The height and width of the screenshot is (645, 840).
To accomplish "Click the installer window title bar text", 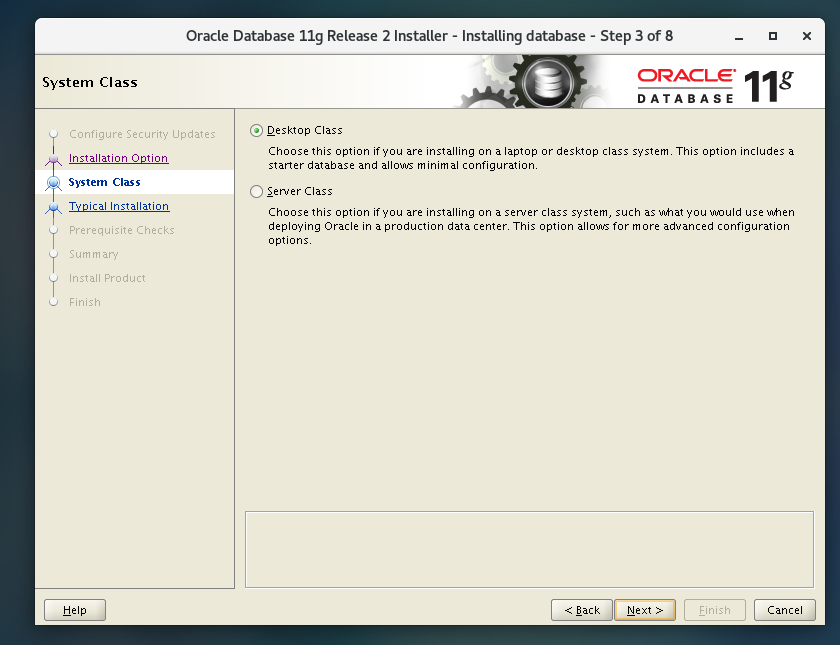I will point(429,36).
